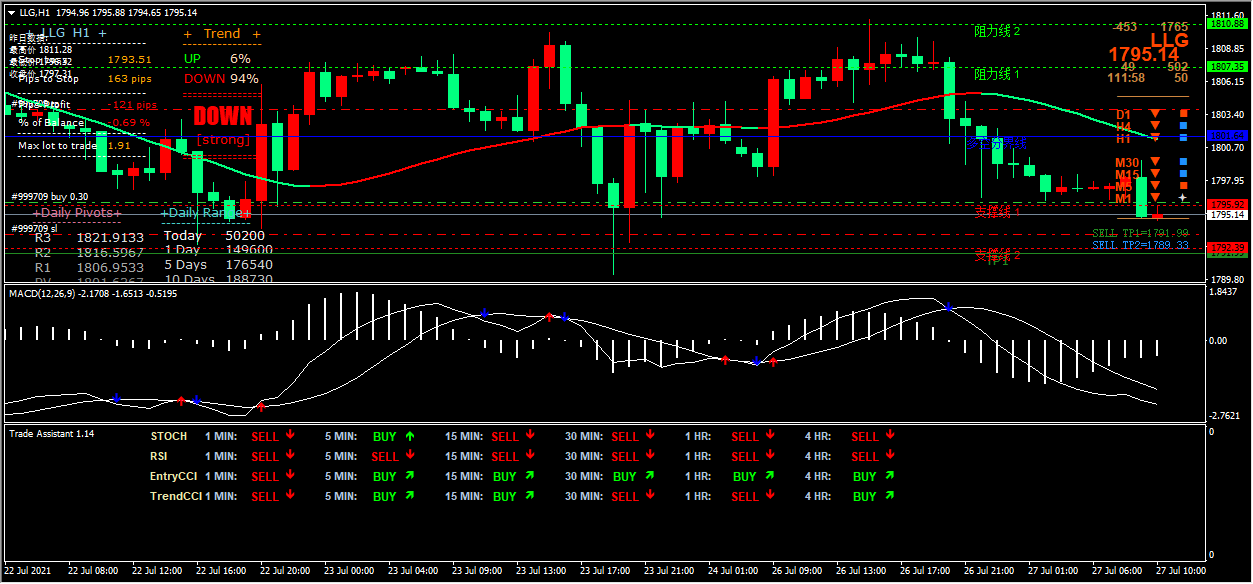Viewport: 1253px width, 584px height.
Task: Click the RSI 5 MIN red down arrow
Action: (x=410, y=456)
